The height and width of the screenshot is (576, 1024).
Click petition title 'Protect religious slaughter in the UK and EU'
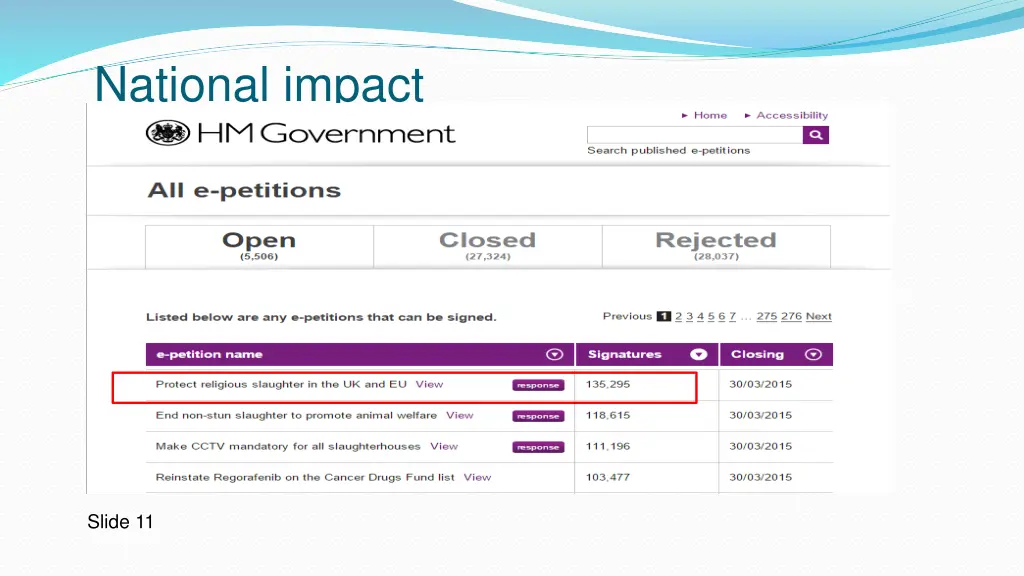(x=281, y=384)
